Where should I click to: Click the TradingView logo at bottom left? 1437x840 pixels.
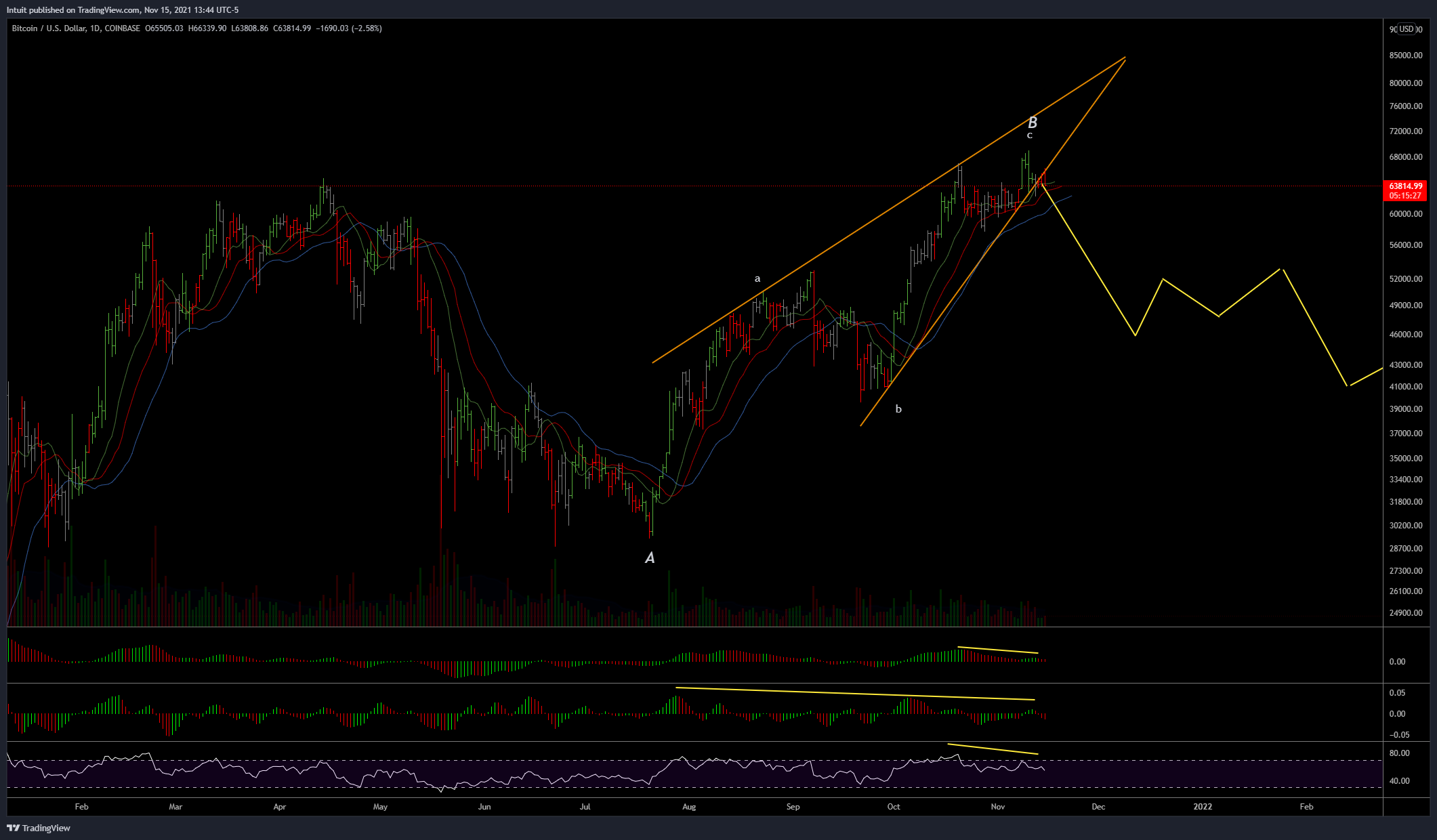pos(39,828)
